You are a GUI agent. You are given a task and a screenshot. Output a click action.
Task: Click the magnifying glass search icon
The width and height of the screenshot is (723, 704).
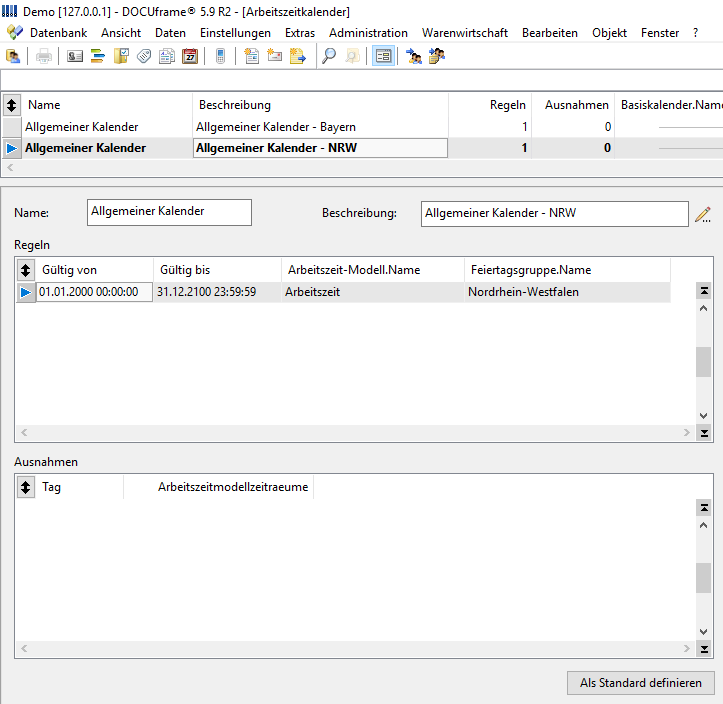(x=329, y=56)
